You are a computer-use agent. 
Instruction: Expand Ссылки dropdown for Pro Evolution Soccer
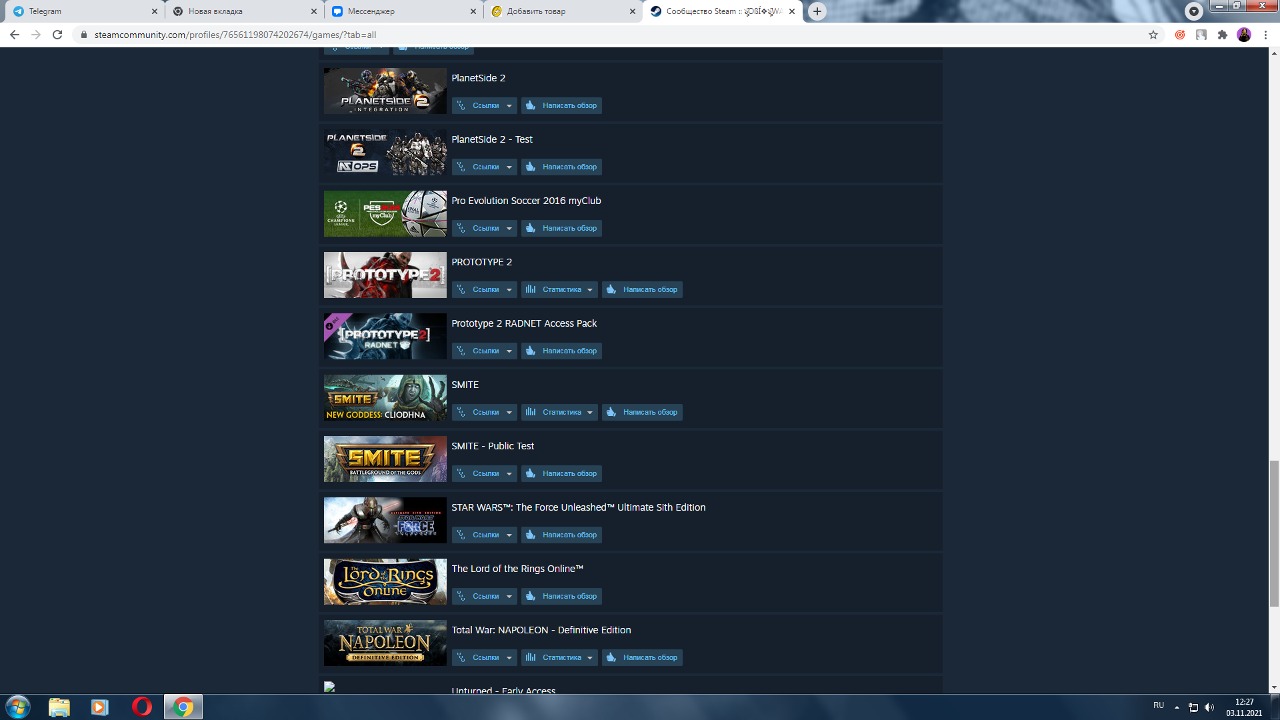[x=484, y=228]
